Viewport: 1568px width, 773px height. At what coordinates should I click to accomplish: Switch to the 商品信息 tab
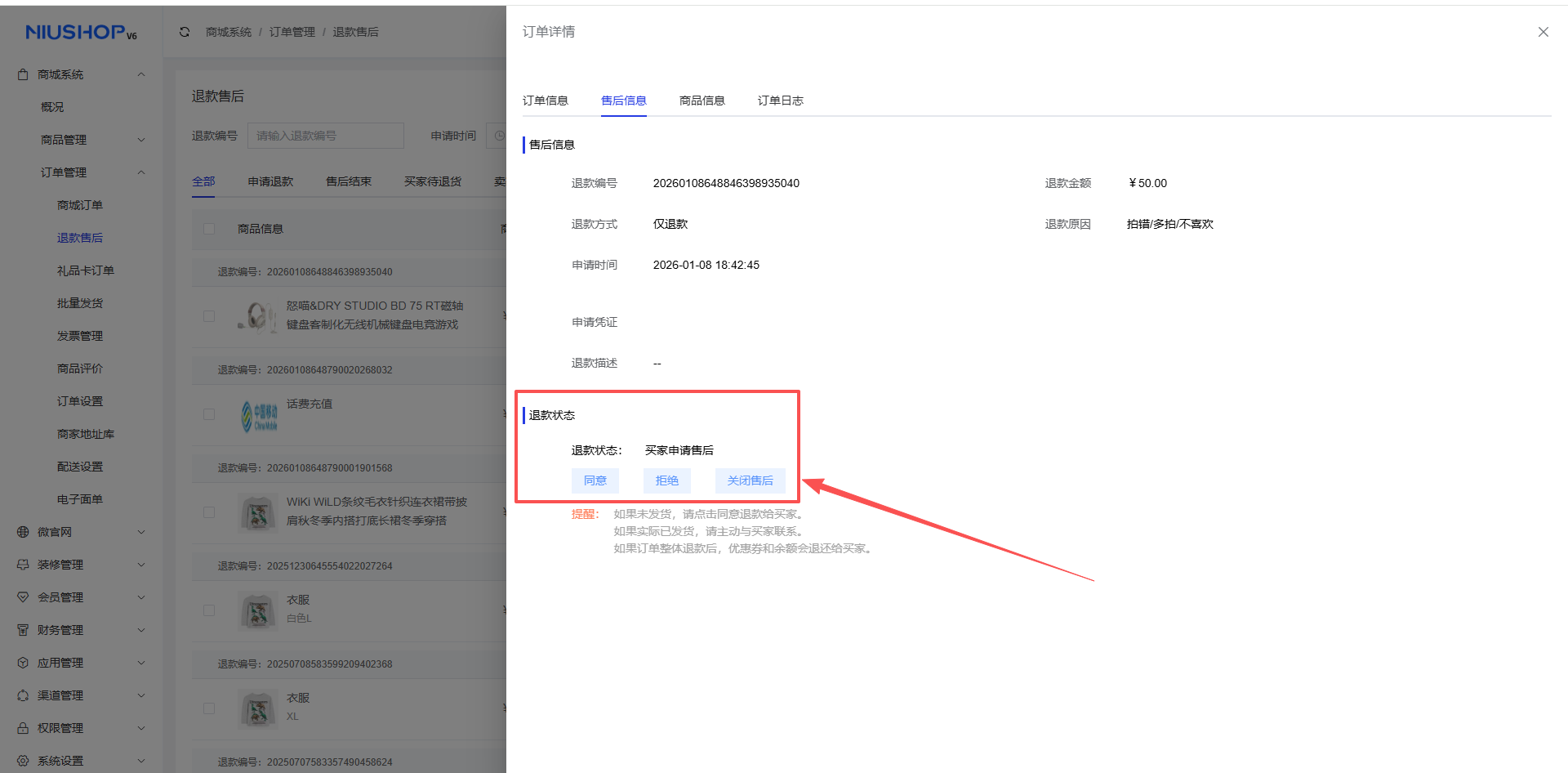tap(702, 101)
